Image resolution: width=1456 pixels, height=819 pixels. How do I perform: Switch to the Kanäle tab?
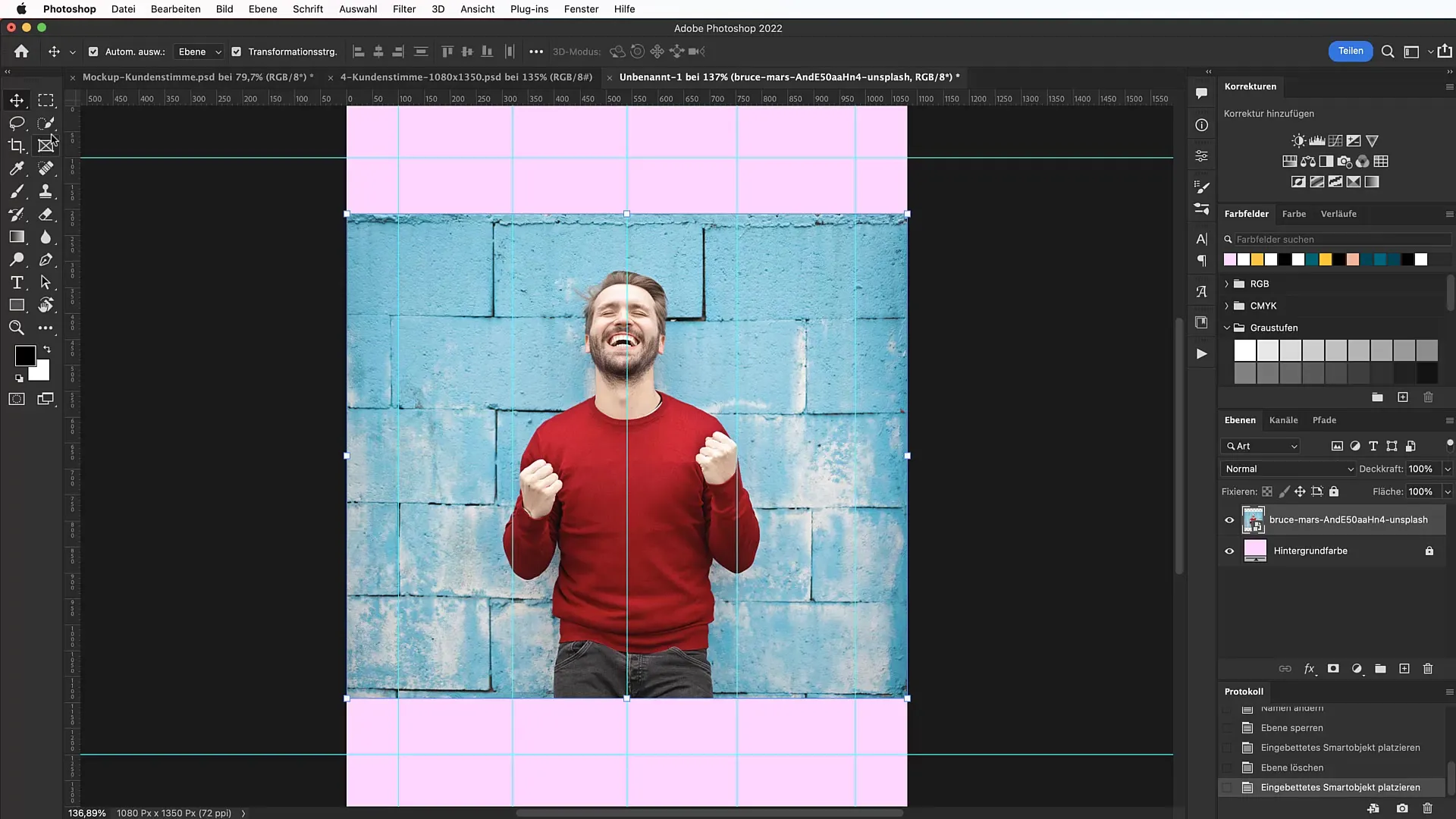coord(1283,420)
